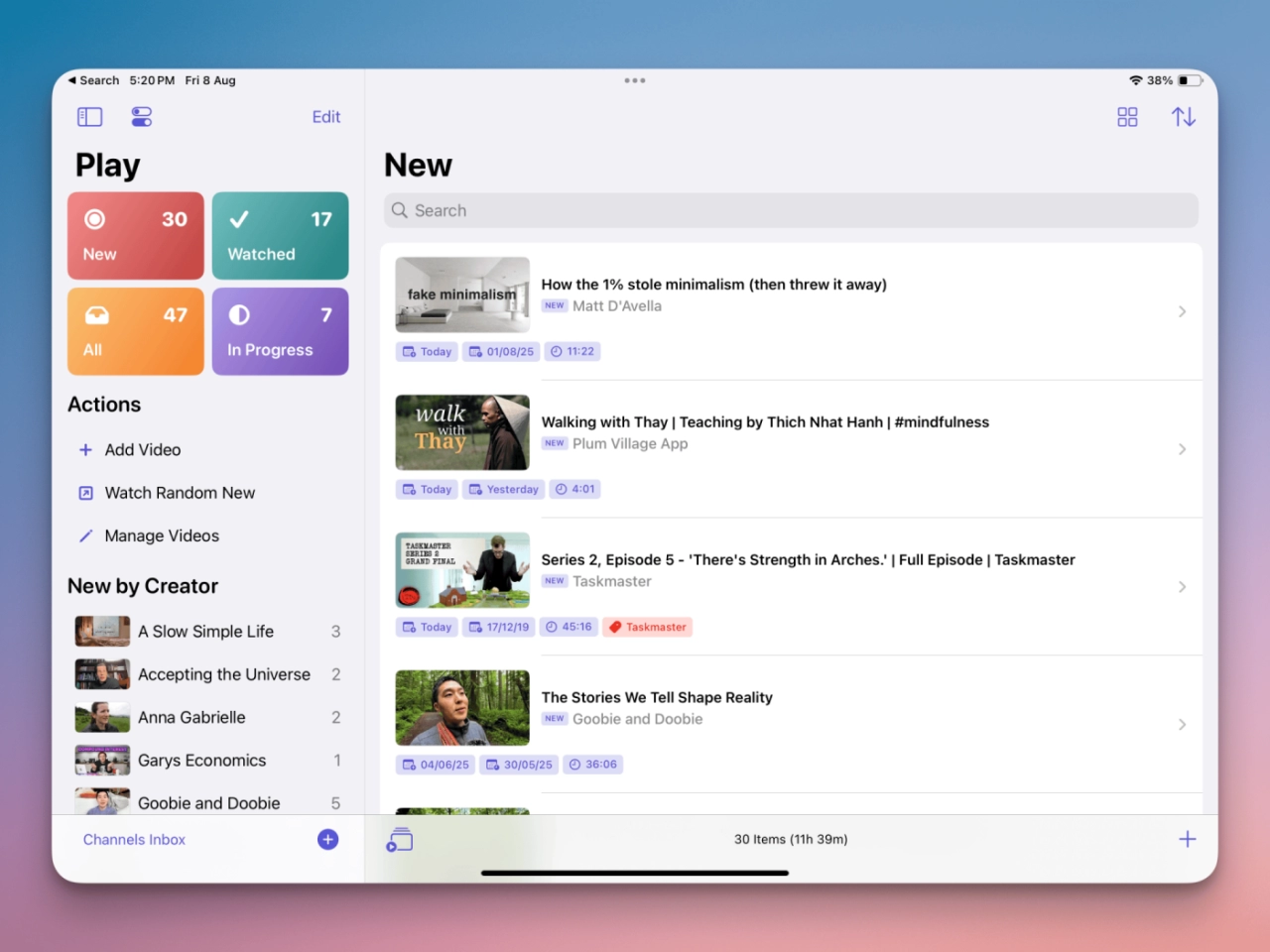Image resolution: width=1270 pixels, height=952 pixels.
Task: Open the sort order arrows
Action: [x=1183, y=117]
